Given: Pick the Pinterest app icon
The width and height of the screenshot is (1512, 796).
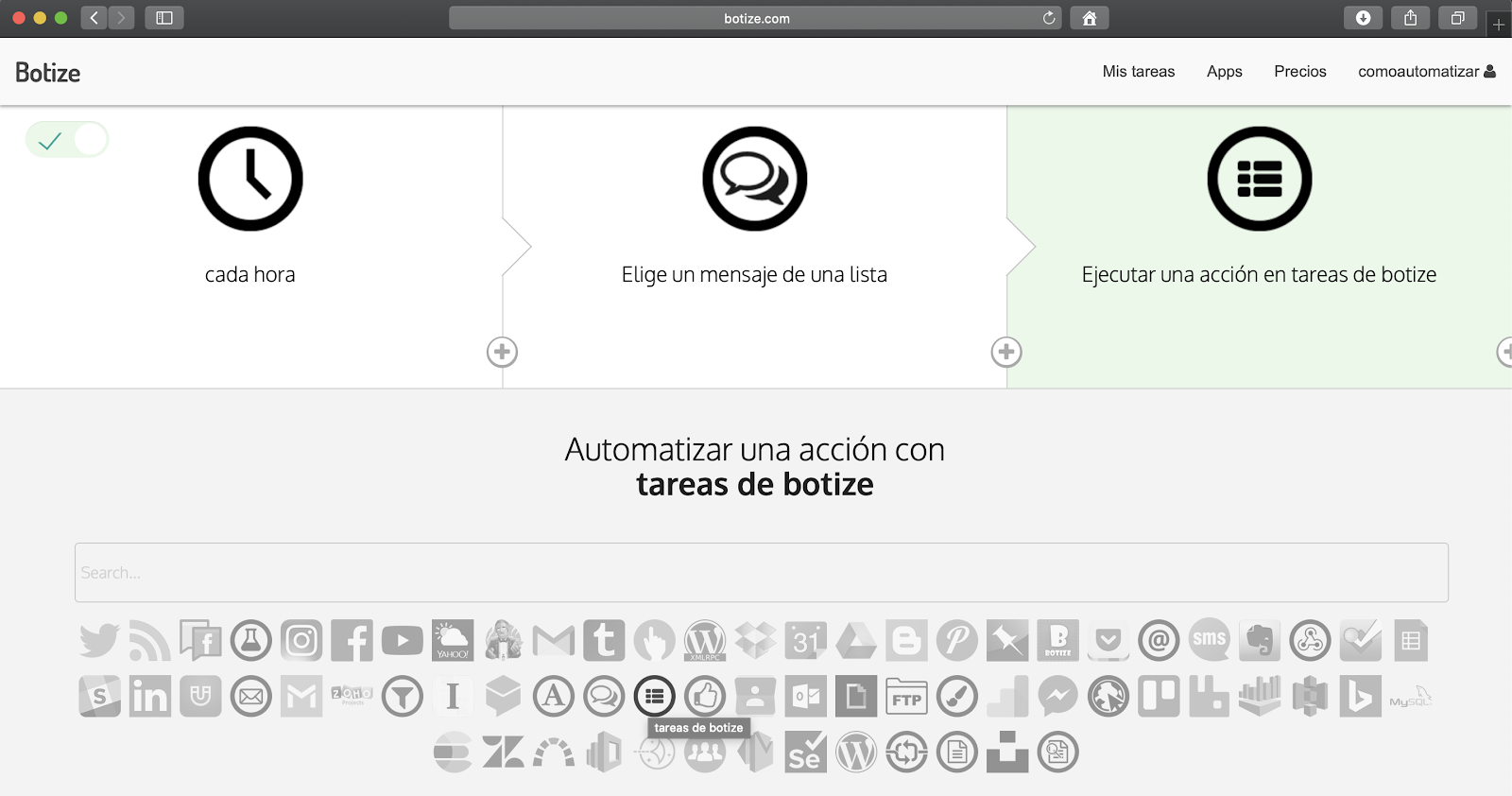Looking at the screenshot, I should [x=957, y=641].
